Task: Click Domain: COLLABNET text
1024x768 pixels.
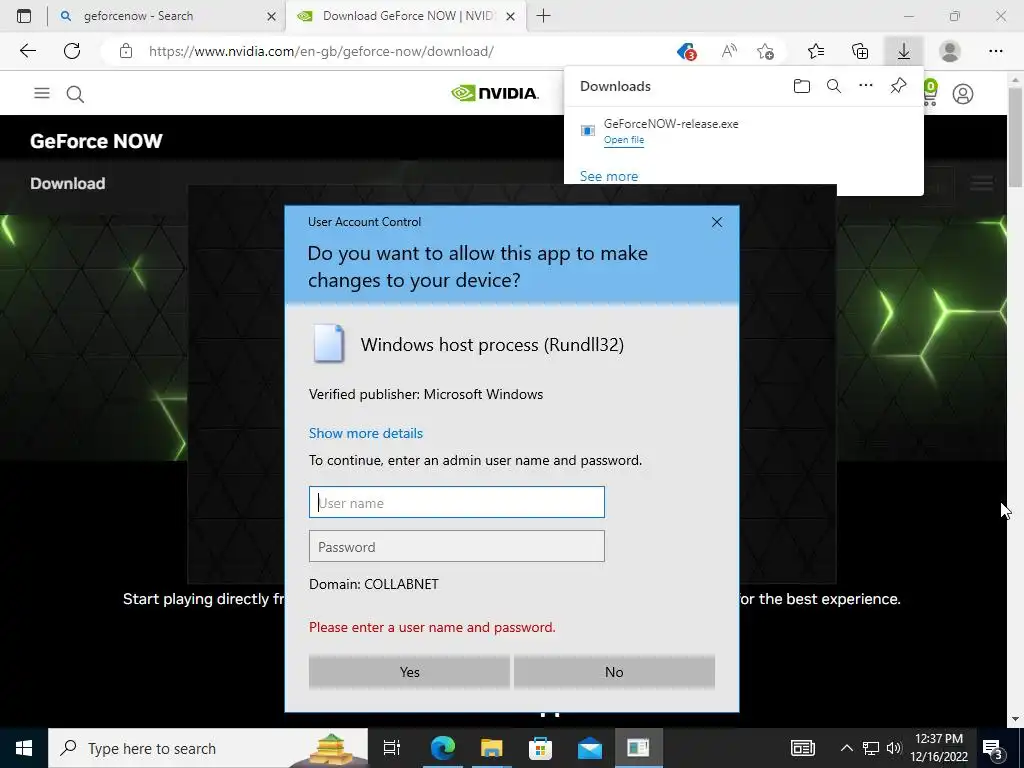Action: 374,584
